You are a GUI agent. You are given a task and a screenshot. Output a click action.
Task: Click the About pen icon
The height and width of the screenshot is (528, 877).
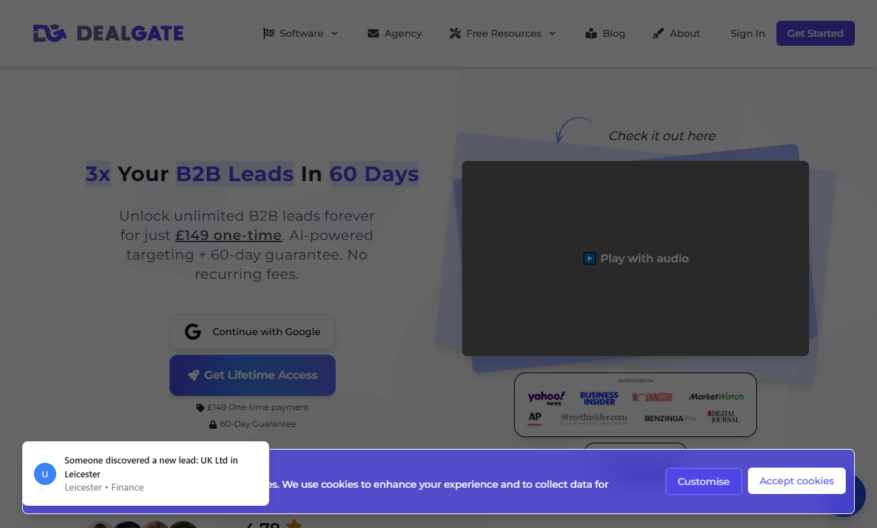(x=658, y=34)
